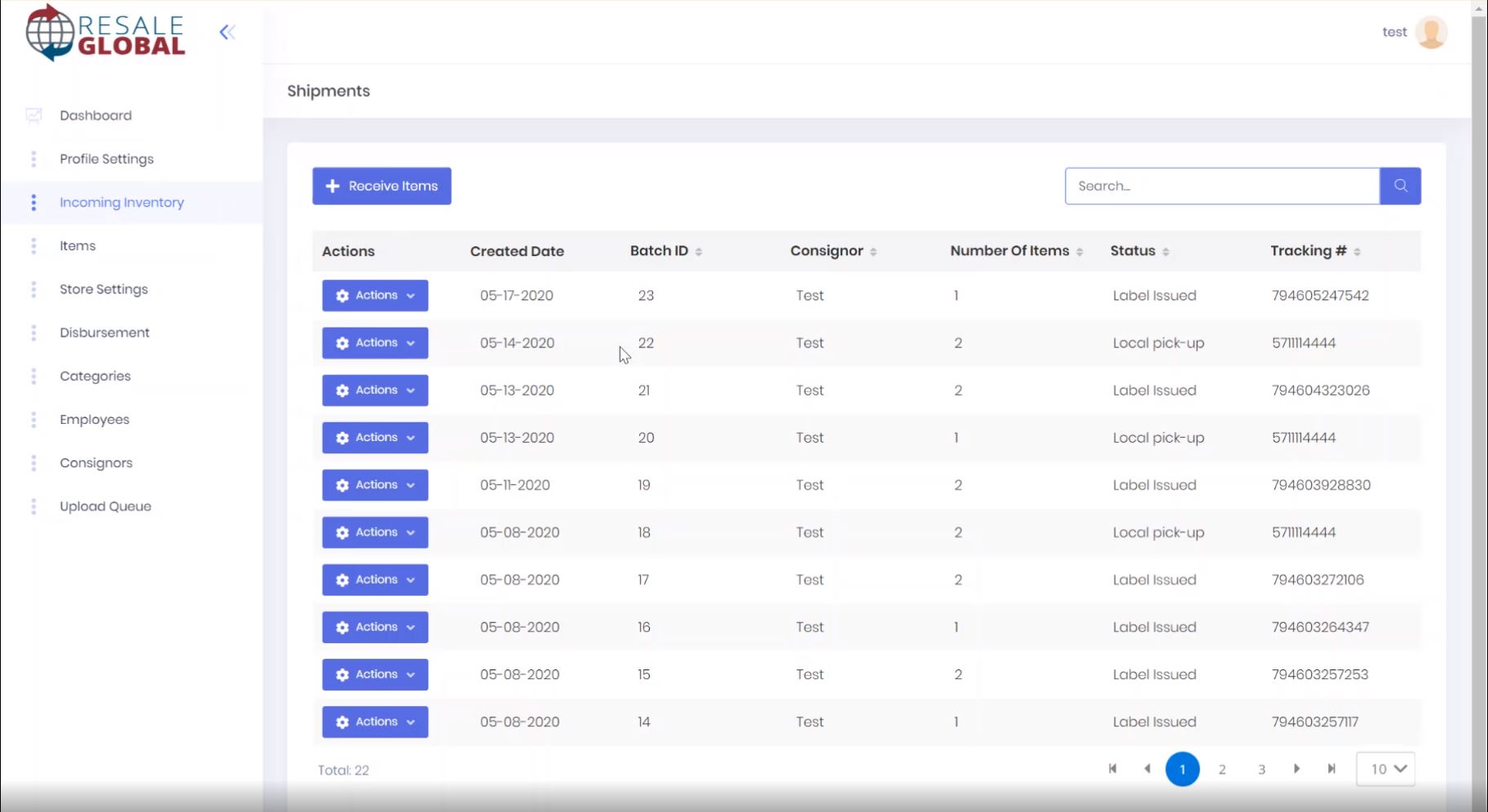1488x812 pixels.
Task: Go to next page arrow
Action: [1296, 769]
